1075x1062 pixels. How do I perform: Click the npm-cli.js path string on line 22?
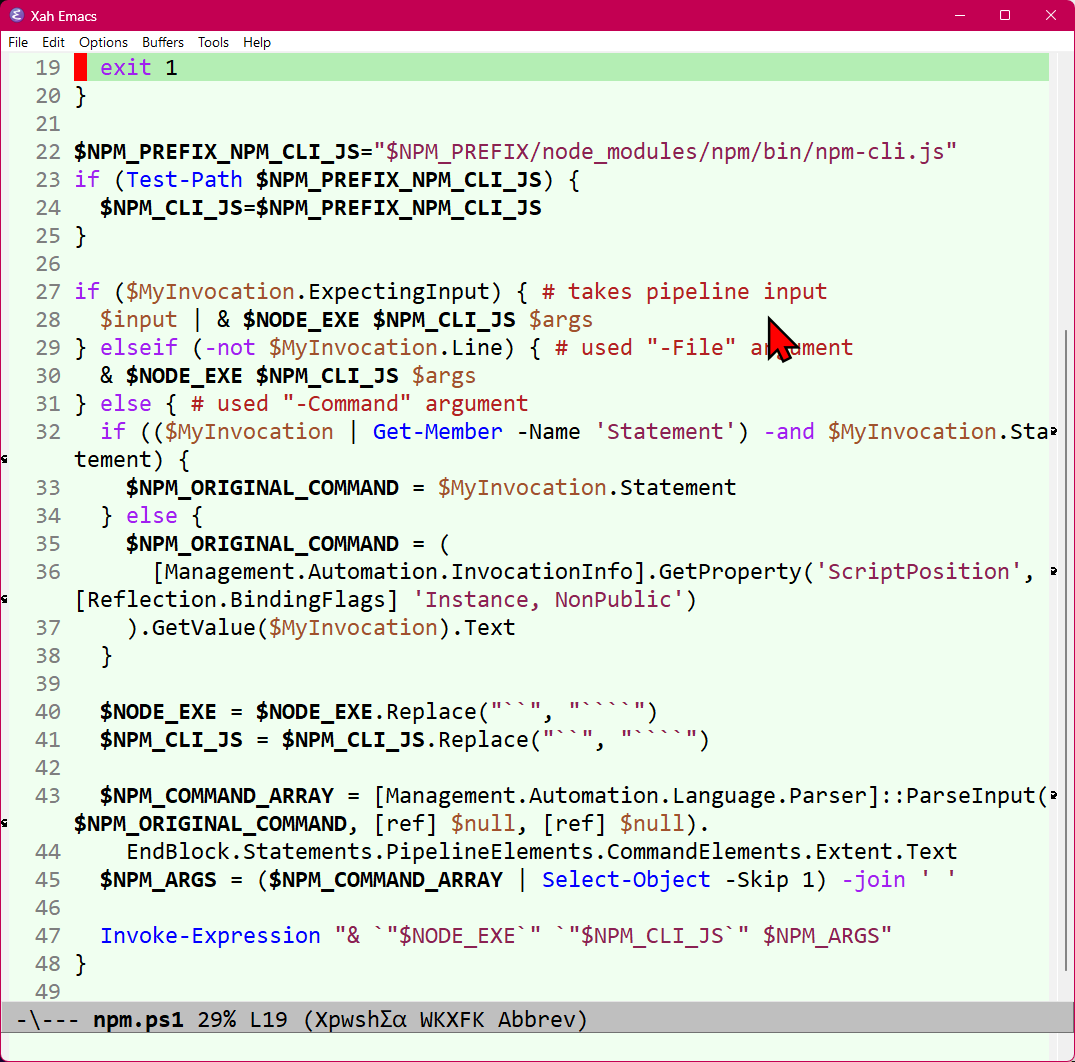664,152
